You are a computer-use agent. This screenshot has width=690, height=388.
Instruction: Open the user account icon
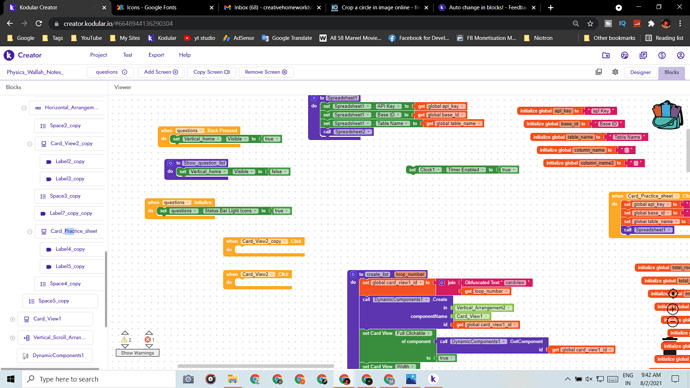click(680, 55)
